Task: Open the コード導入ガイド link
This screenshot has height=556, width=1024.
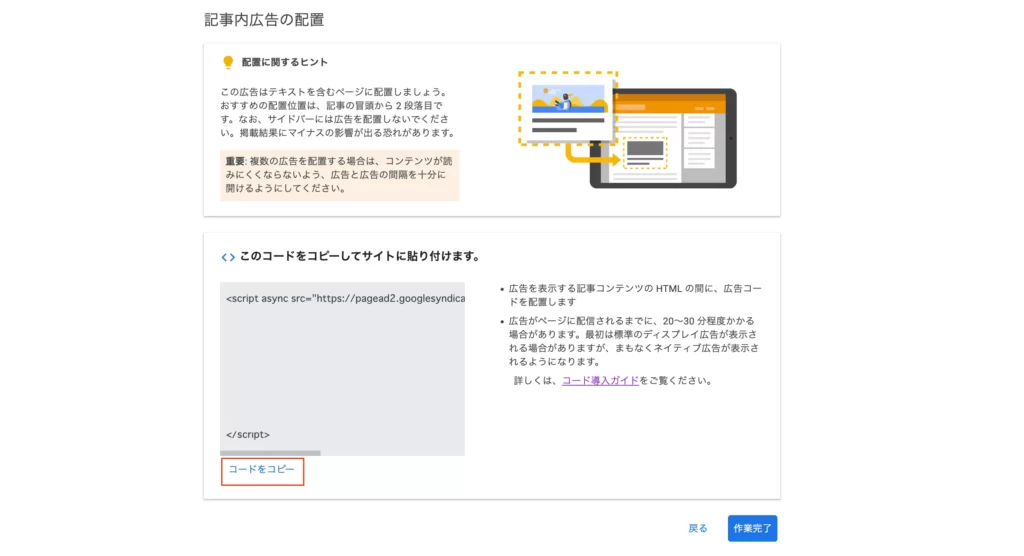Action: coord(600,380)
